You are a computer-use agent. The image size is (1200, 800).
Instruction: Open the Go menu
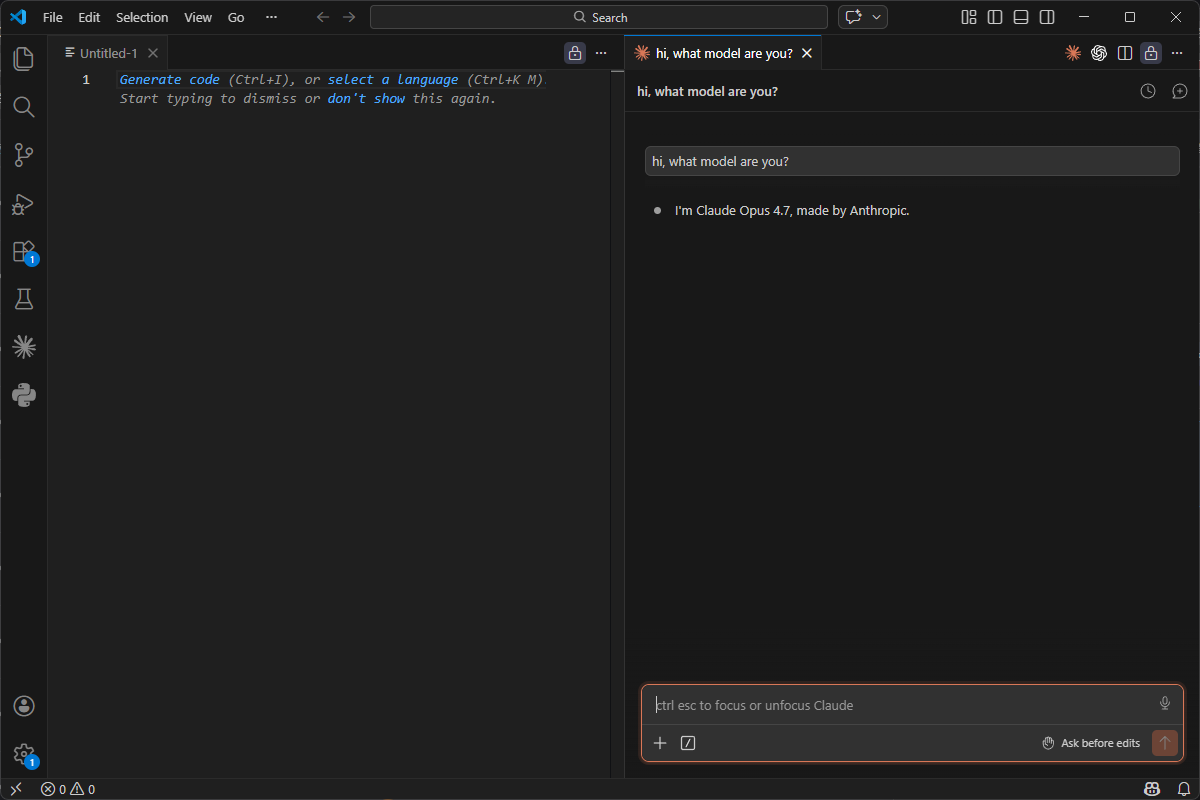pos(236,17)
